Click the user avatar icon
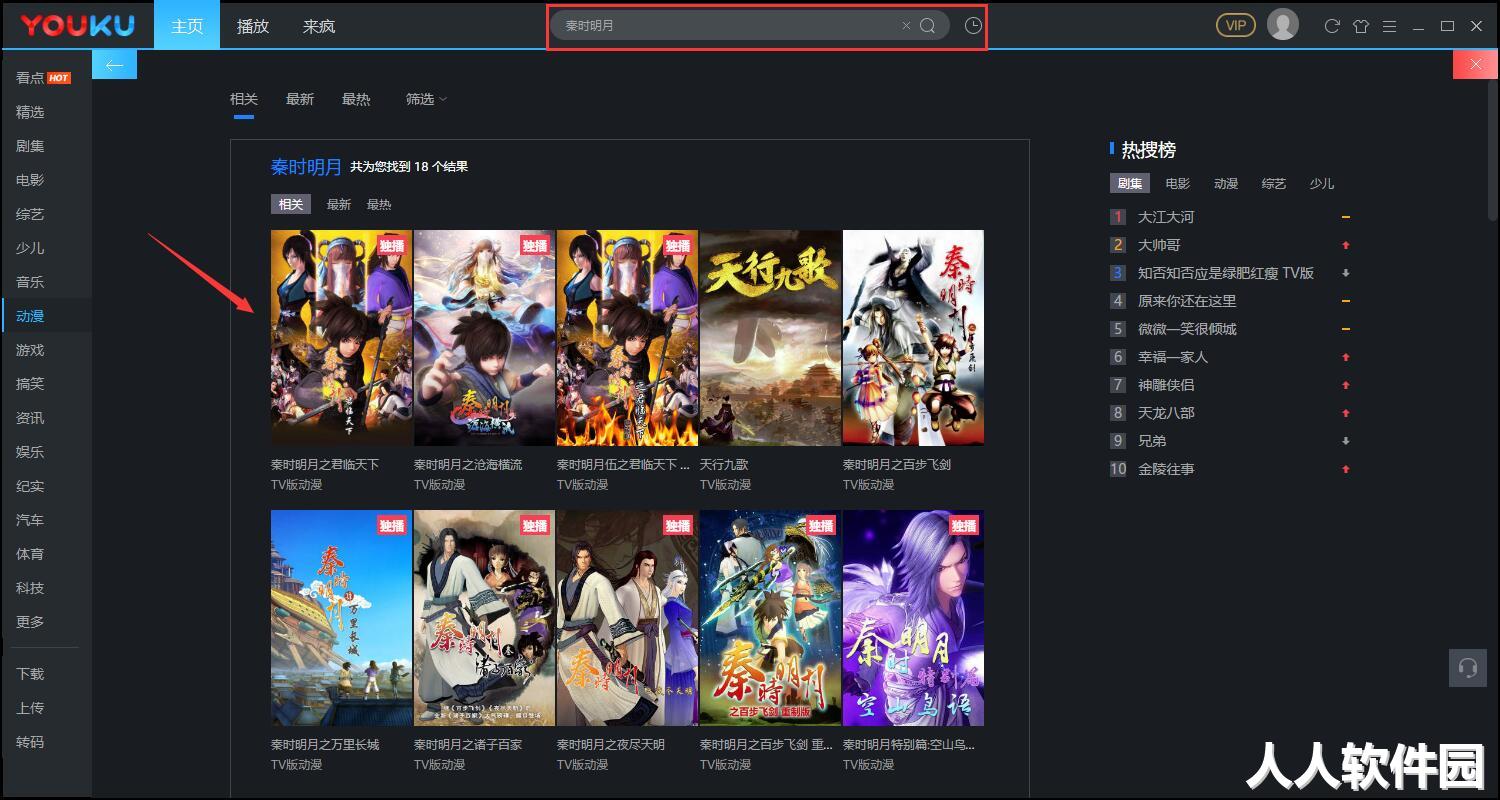Viewport: 1500px width, 800px height. pos(1283,24)
